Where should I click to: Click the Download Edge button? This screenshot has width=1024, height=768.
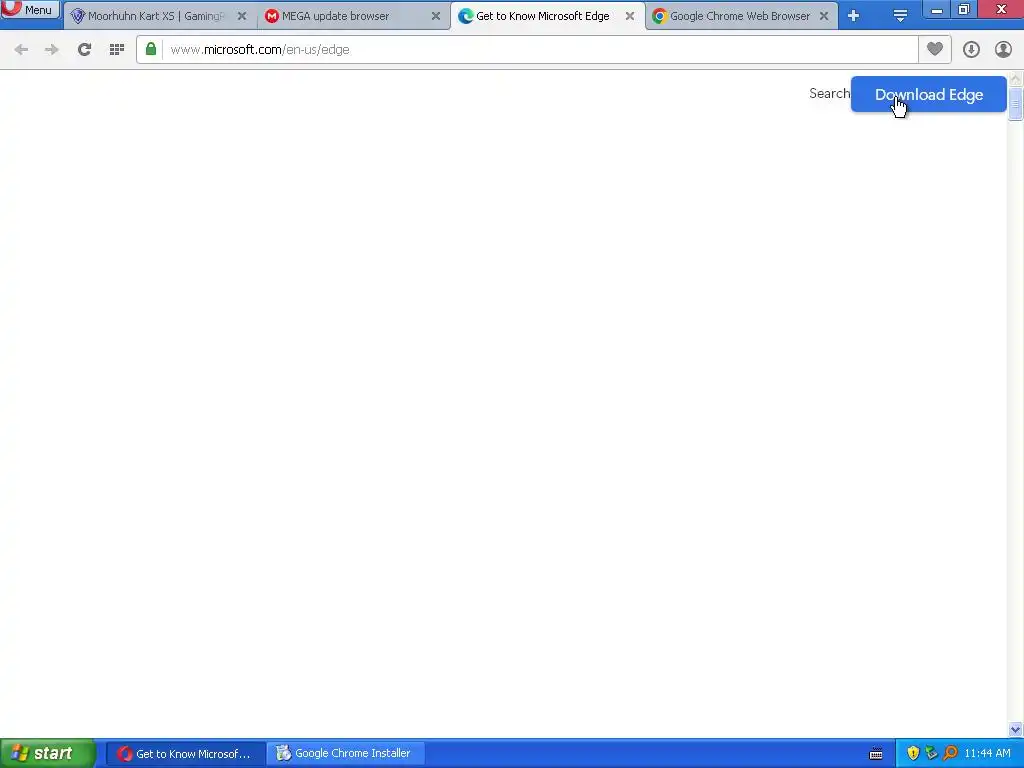[929, 95]
